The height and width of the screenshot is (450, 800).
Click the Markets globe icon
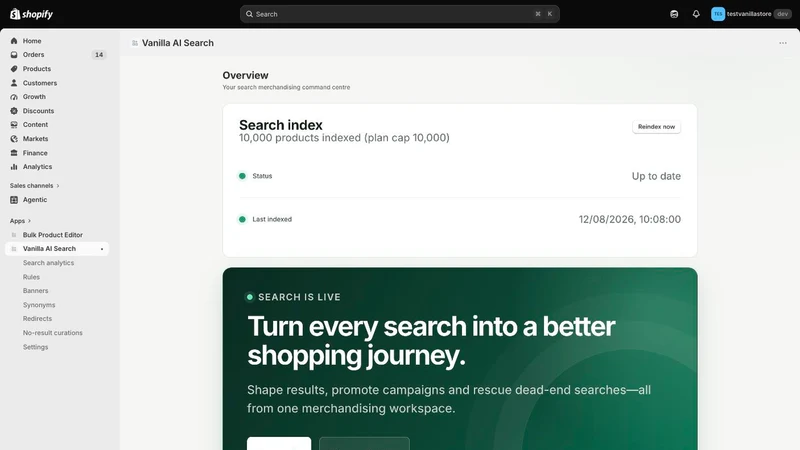point(14,139)
